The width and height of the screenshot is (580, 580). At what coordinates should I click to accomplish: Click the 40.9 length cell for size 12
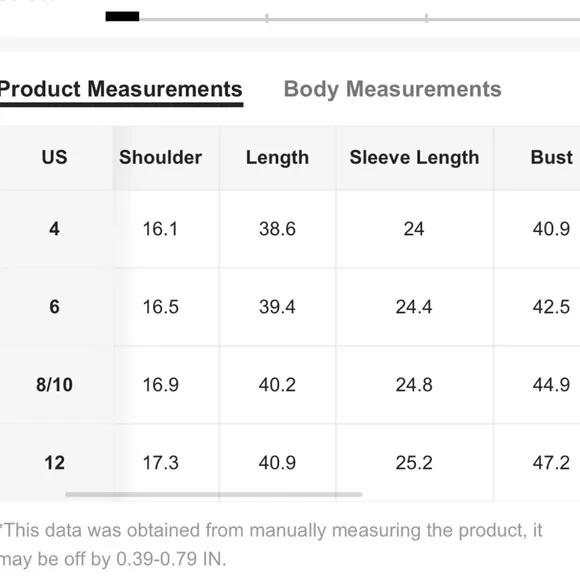click(277, 463)
